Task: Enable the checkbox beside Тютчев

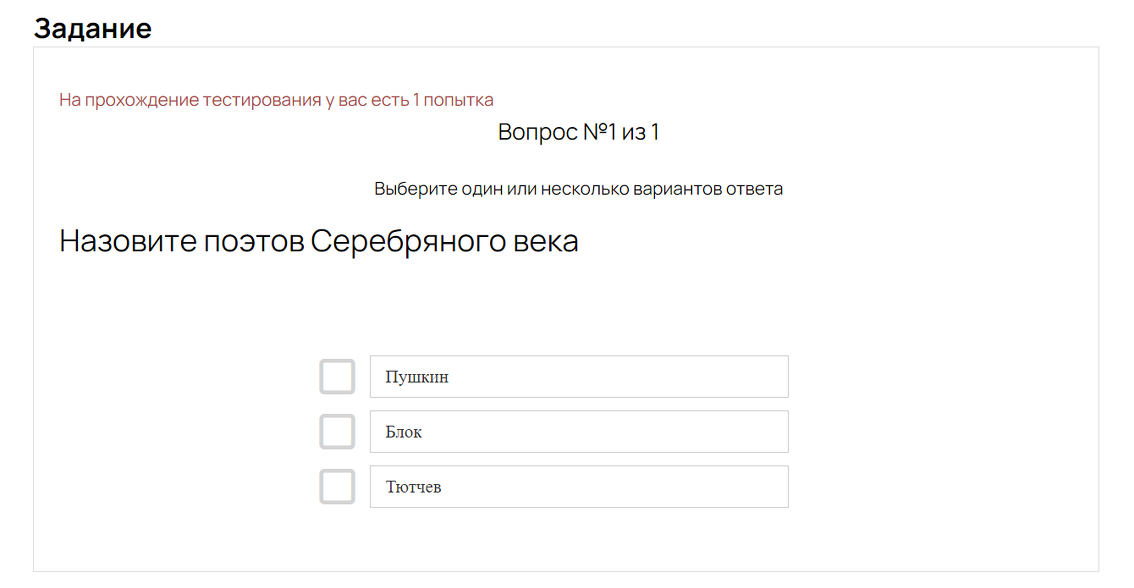Action: coord(337,487)
